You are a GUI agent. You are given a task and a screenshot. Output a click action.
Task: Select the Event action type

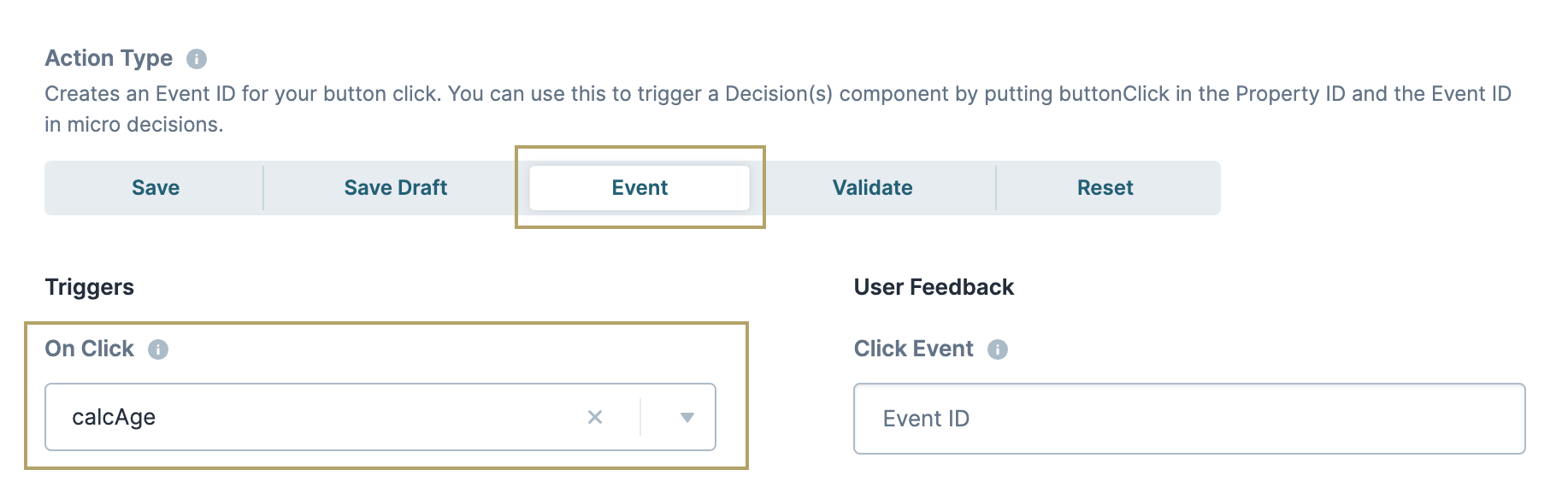tap(640, 188)
